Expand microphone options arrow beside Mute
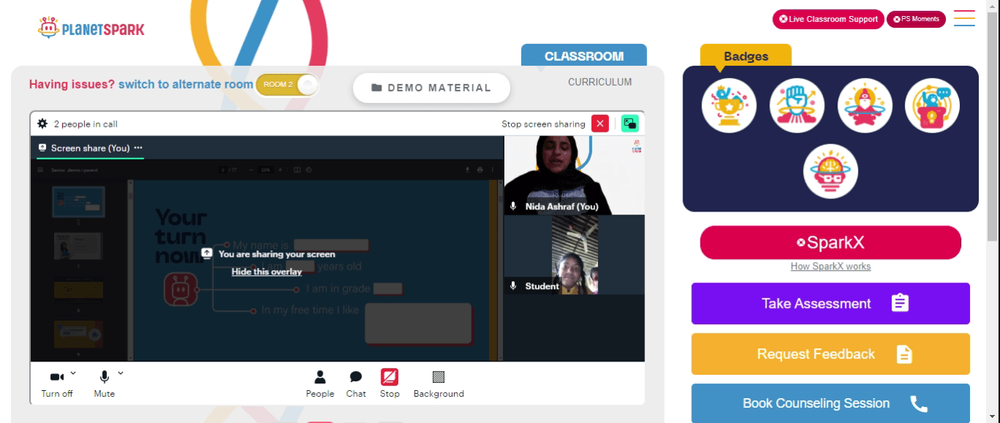The width and height of the screenshot is (1000, 423). tap(121, 373)
